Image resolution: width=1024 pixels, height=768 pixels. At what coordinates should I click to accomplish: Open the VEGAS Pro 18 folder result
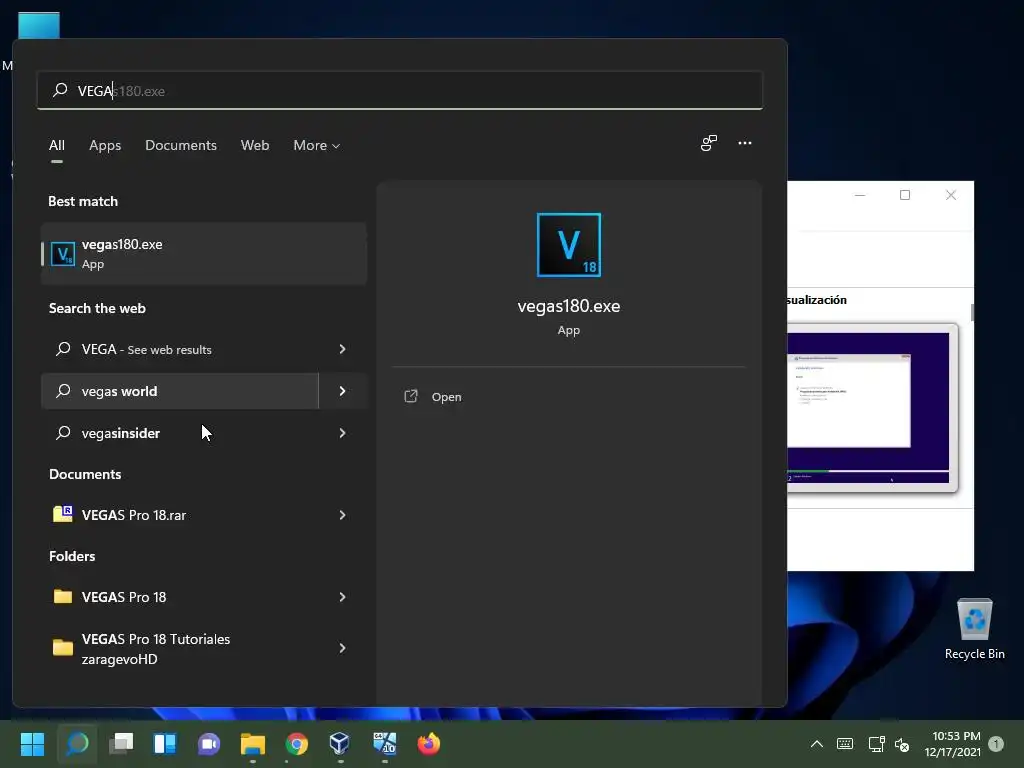[x=180, y=597]
